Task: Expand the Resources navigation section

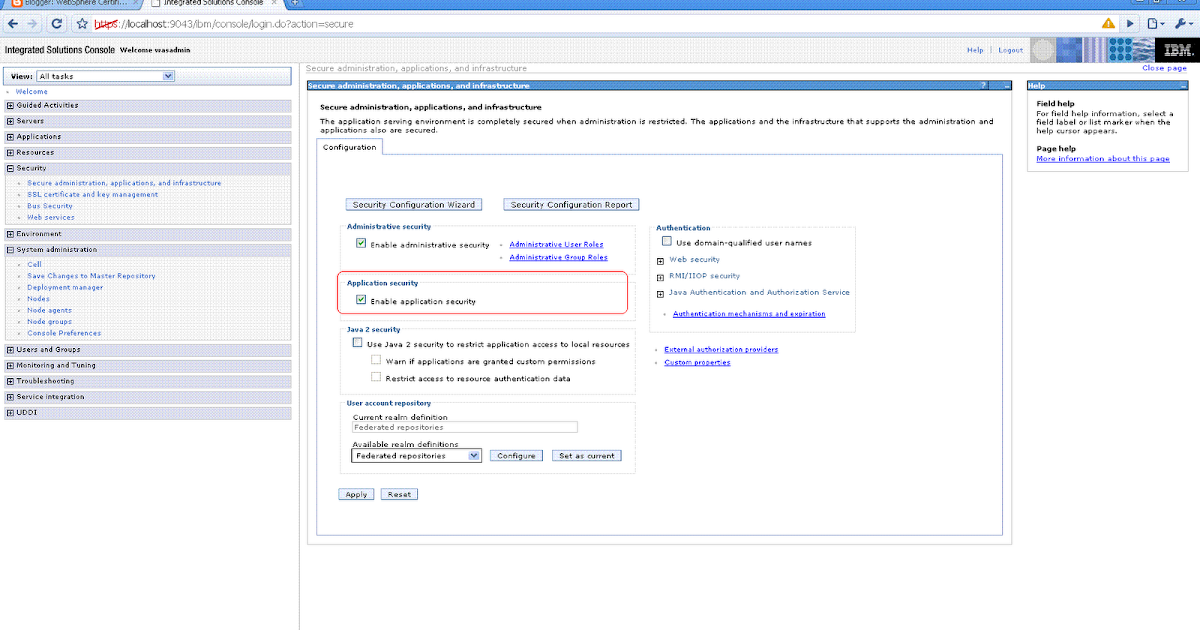Action: pyautogui.click(x=10, y=153)
